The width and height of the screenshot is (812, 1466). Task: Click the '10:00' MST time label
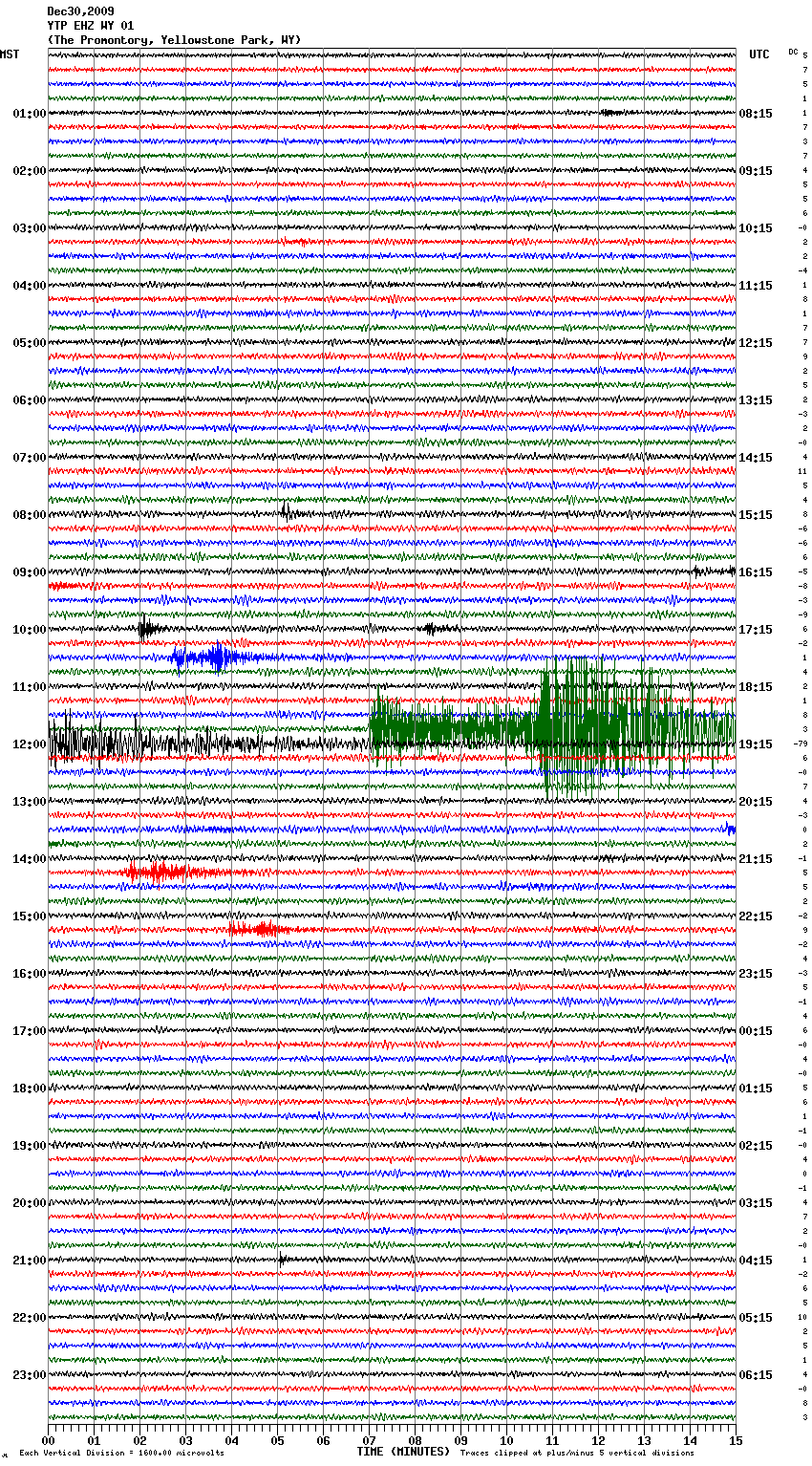tap(30, 630)
